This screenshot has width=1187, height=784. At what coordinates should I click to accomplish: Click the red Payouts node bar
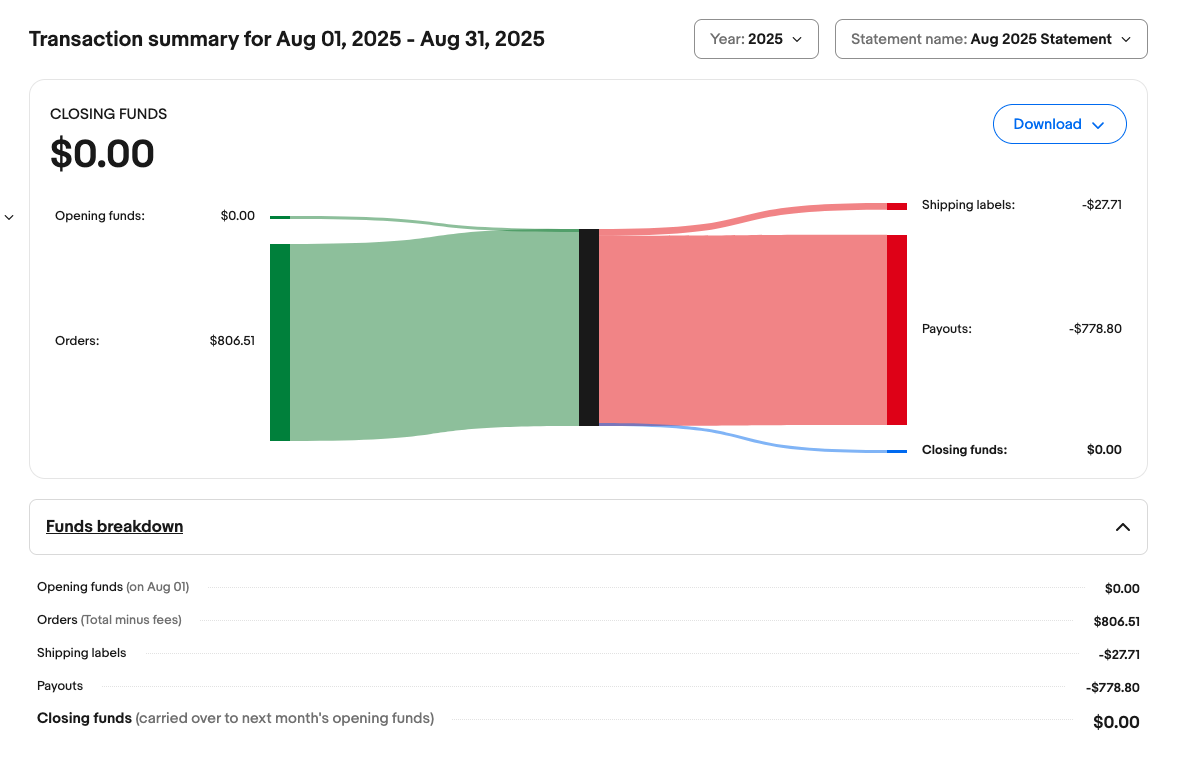click(x=896, y=330)
